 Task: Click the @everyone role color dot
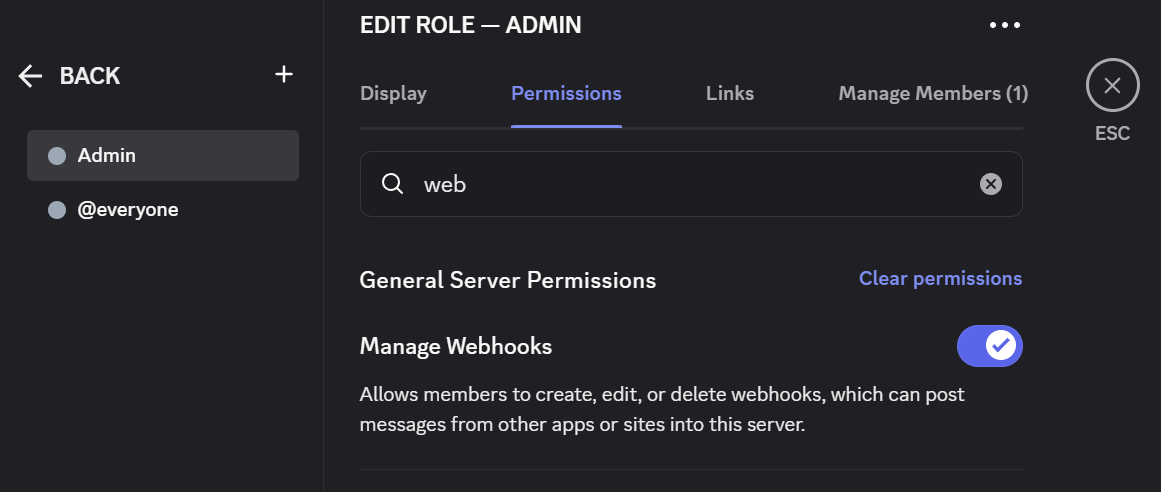tap(57, 210)
